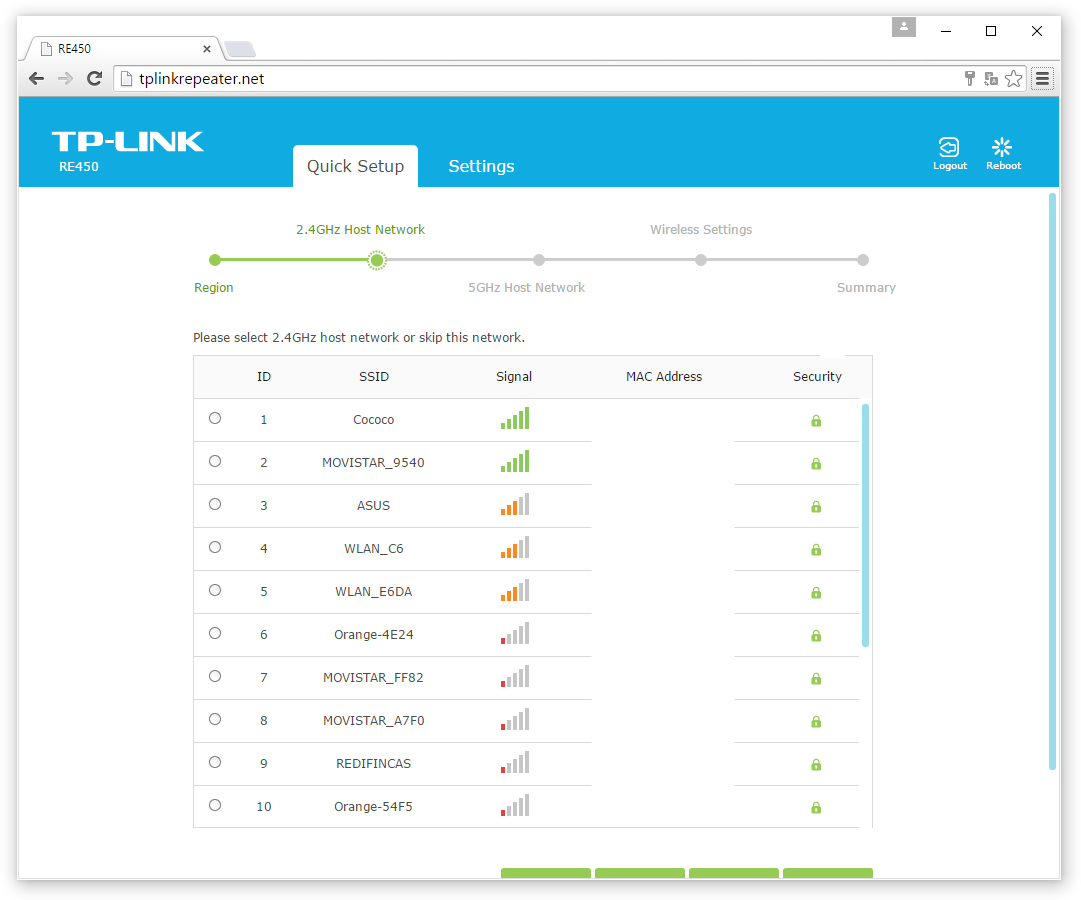
Task: Click the SSID text WLAN_E6DA
Action: point(374,592)
